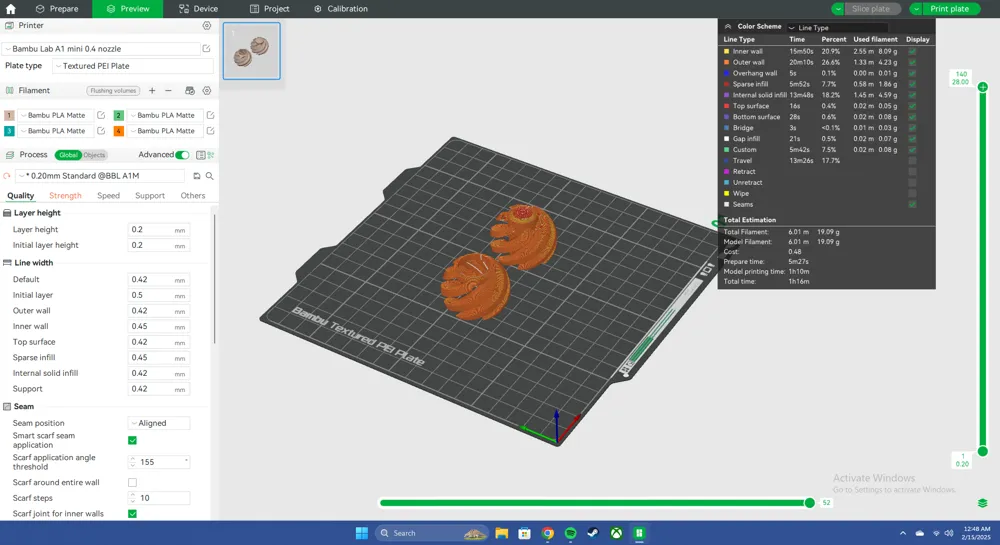This screenshot has width=1000, height=545.
Task: Save the process preset icon
Action: pos(196,176)
